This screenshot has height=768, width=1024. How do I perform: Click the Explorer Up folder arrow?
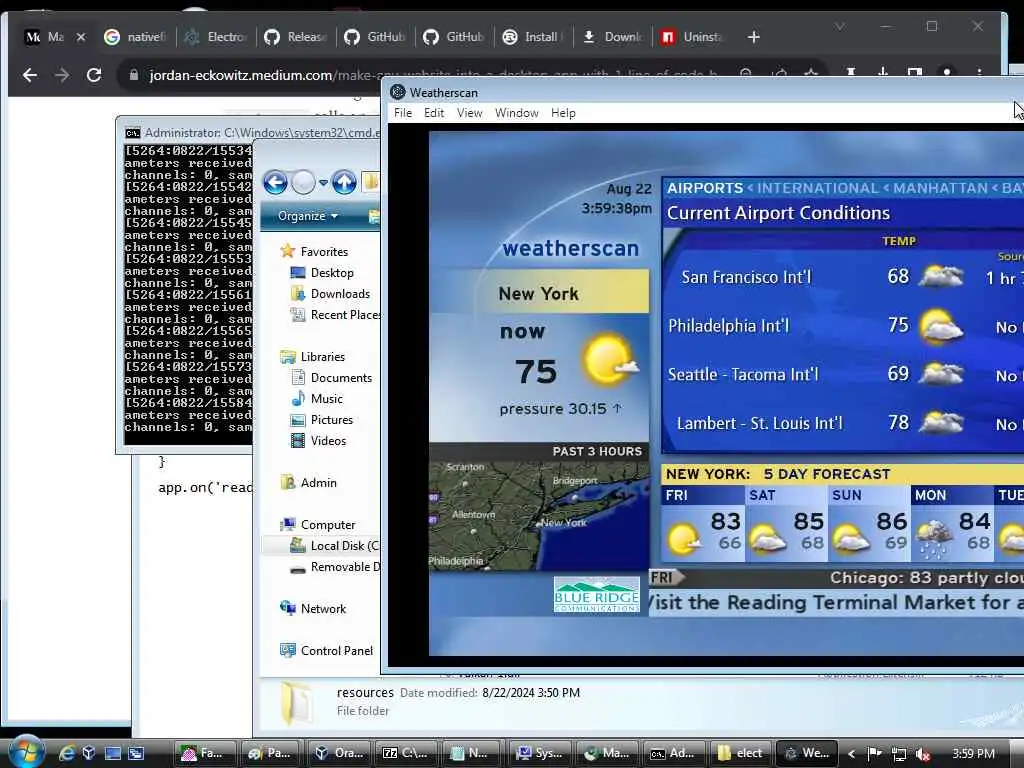point(344,182)
